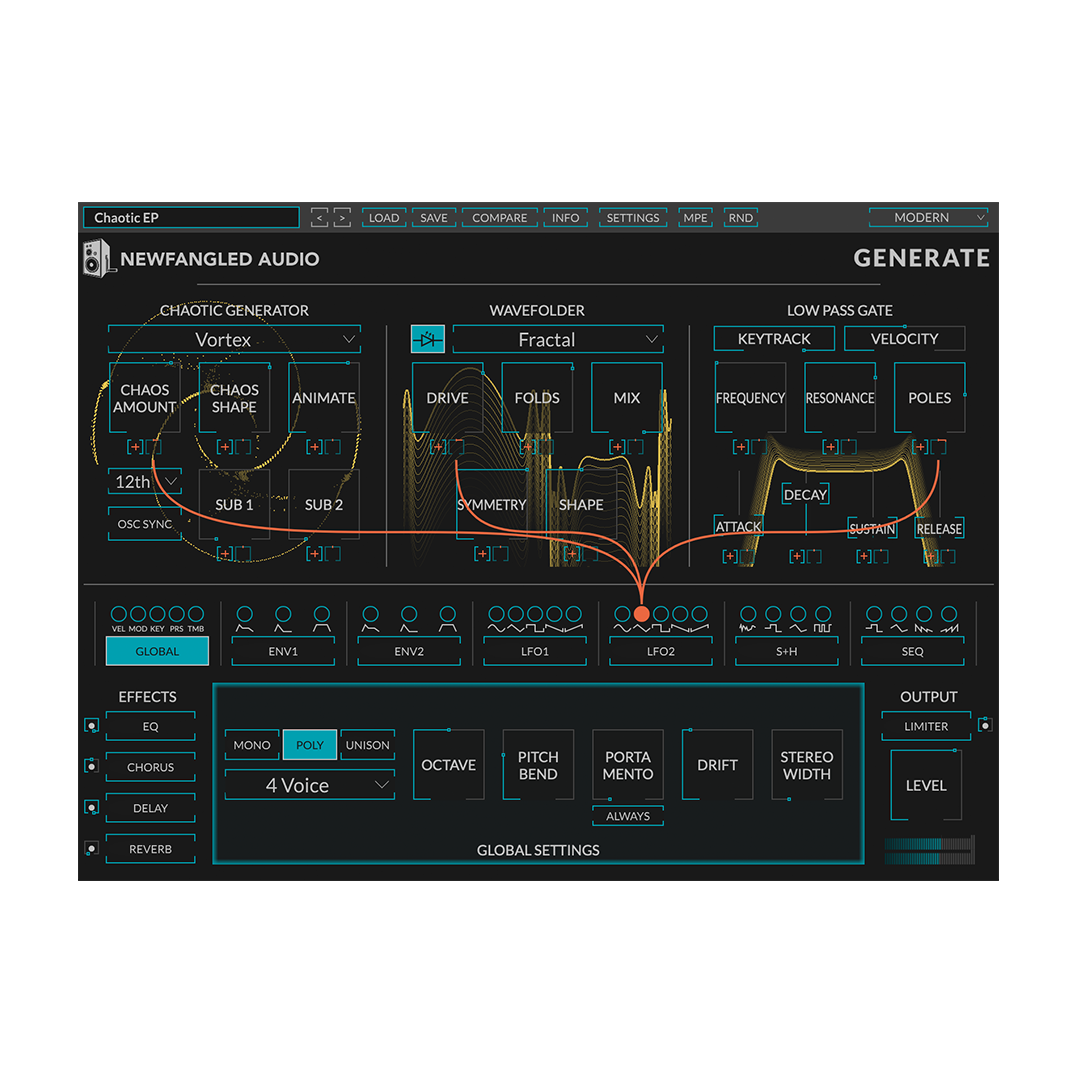Open the GLOBAL settings tab

point(157,651)
